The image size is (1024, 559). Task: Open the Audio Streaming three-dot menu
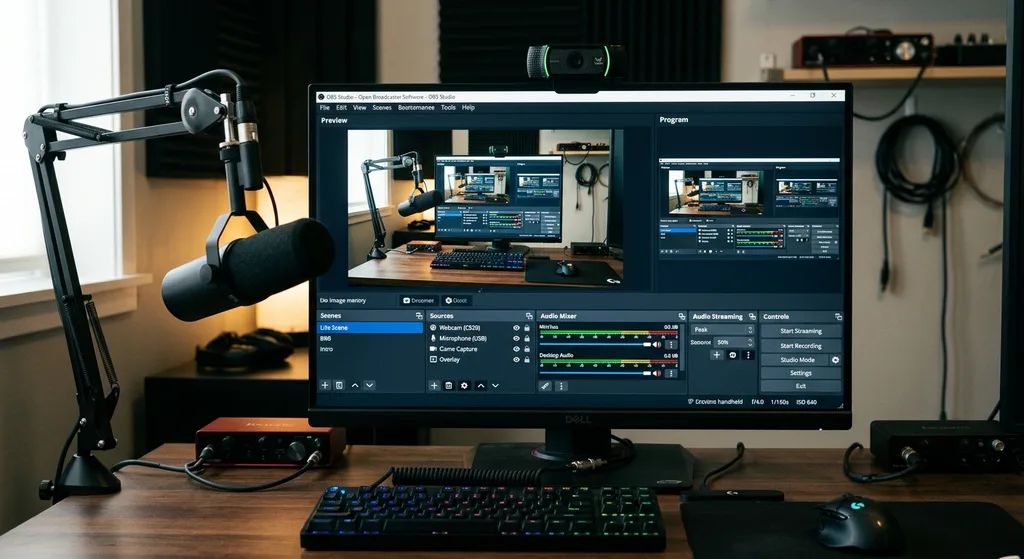[748, 355]
